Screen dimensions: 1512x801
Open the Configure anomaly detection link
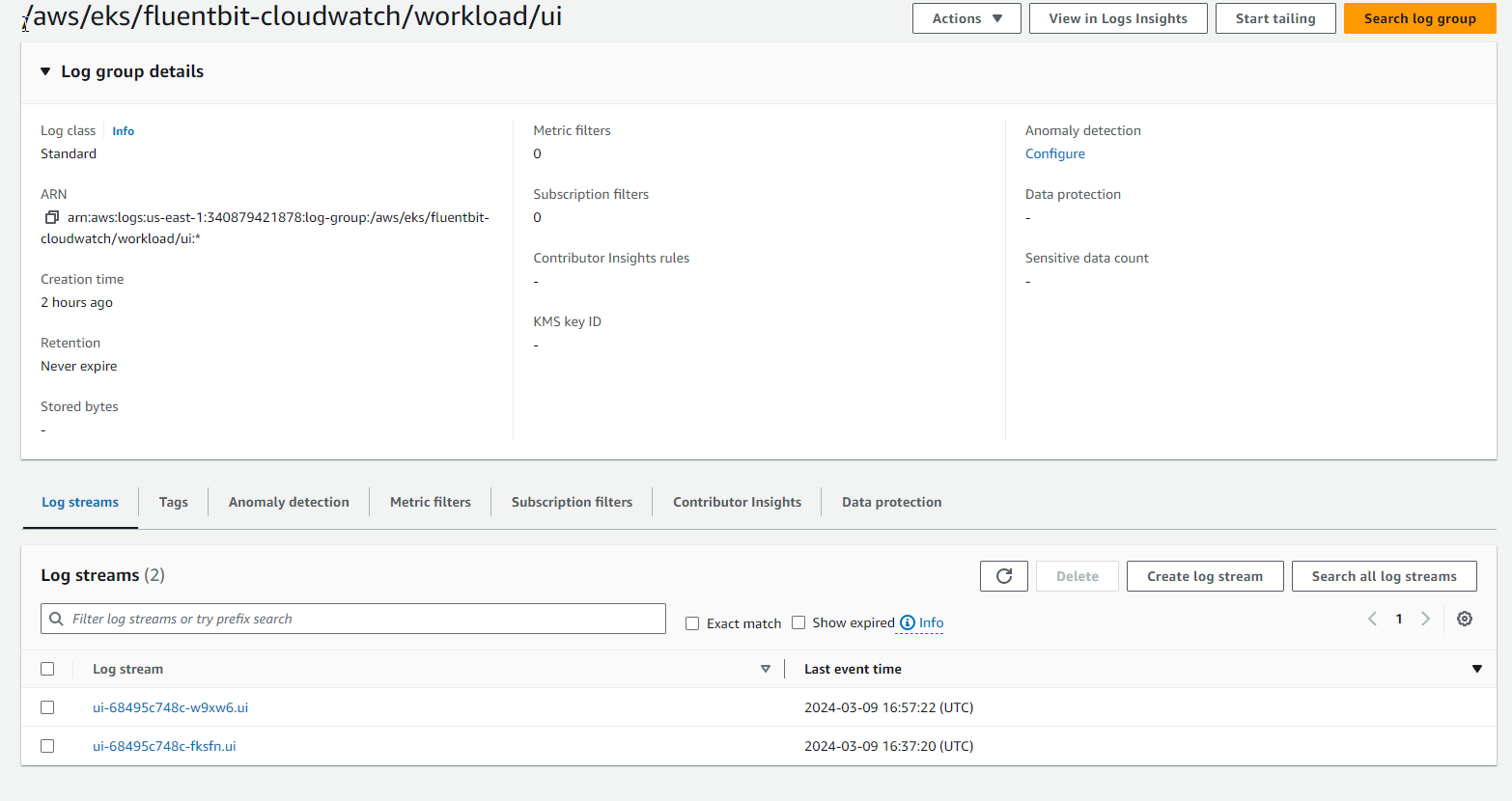1054,153
